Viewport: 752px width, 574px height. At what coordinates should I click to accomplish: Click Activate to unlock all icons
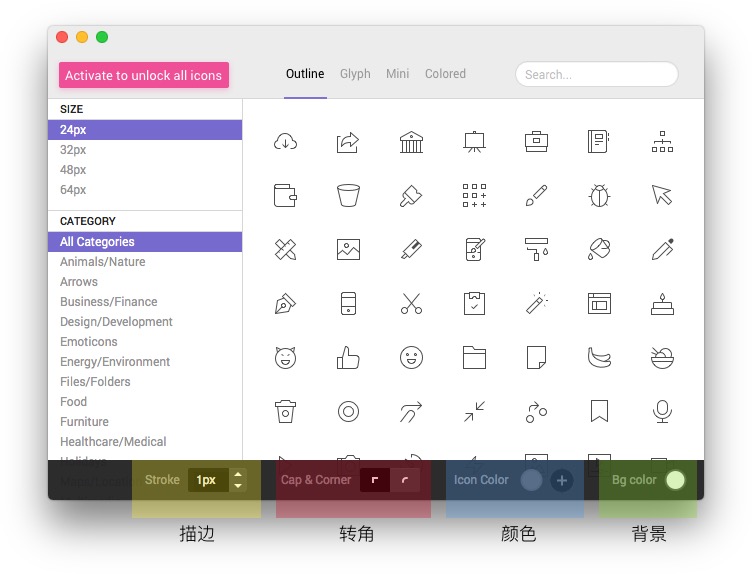click(144, 75)
